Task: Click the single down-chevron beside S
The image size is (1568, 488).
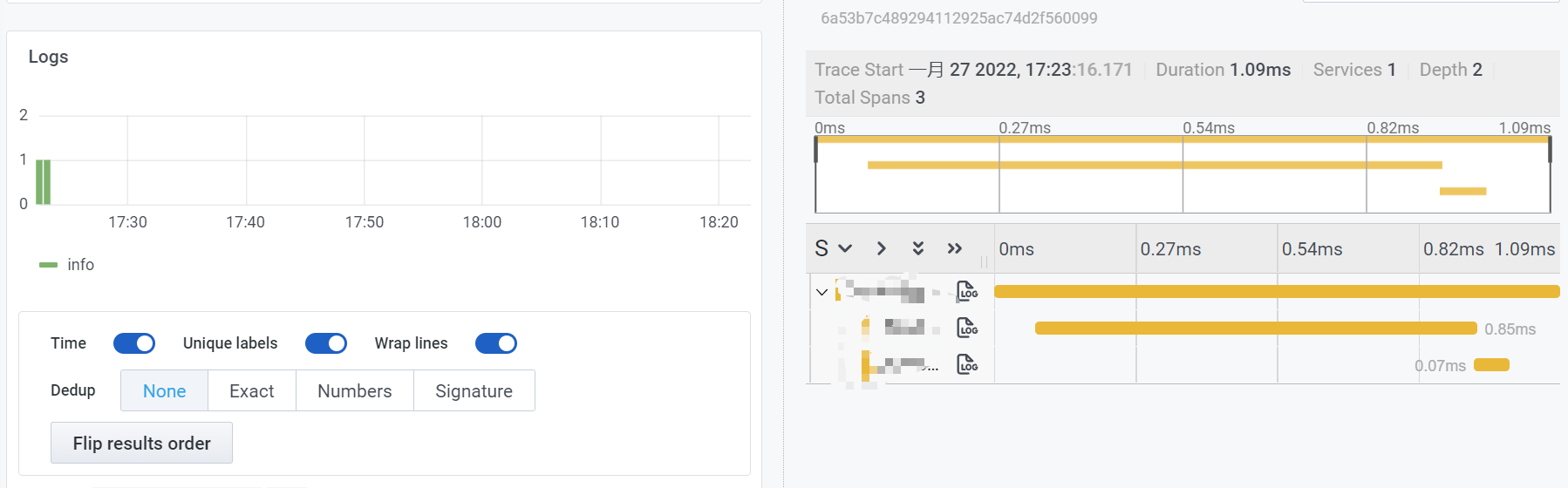Action: pos(844,248)
